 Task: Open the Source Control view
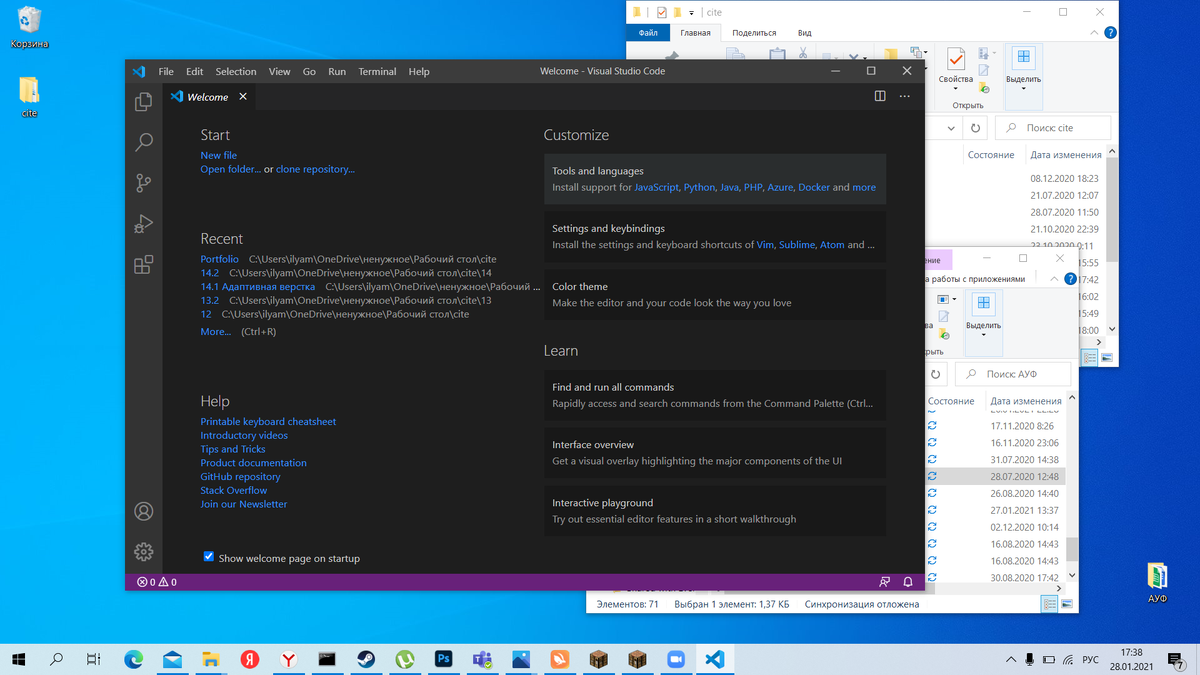pos(143,183)
